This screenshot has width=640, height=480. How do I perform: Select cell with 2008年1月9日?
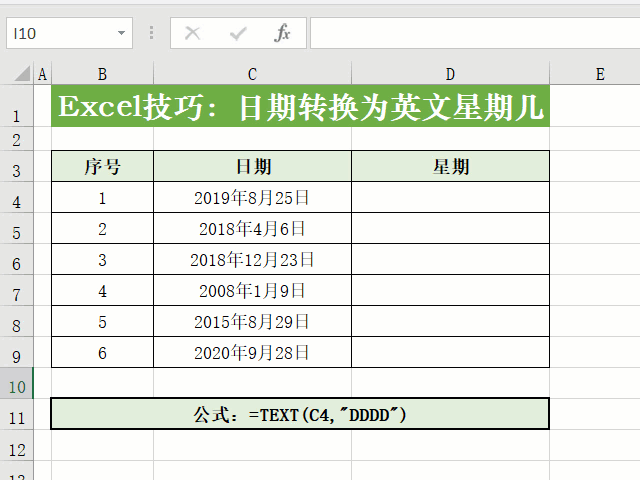point(252,290)
